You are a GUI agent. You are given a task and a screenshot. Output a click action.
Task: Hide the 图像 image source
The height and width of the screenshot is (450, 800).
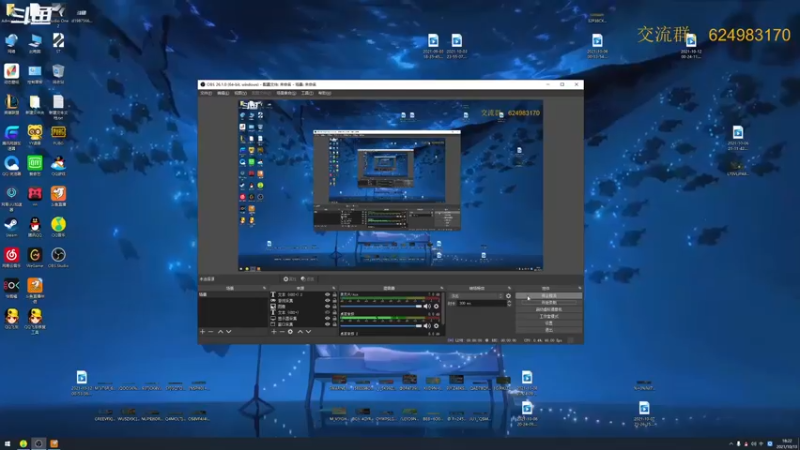click(x=328, y=306)
